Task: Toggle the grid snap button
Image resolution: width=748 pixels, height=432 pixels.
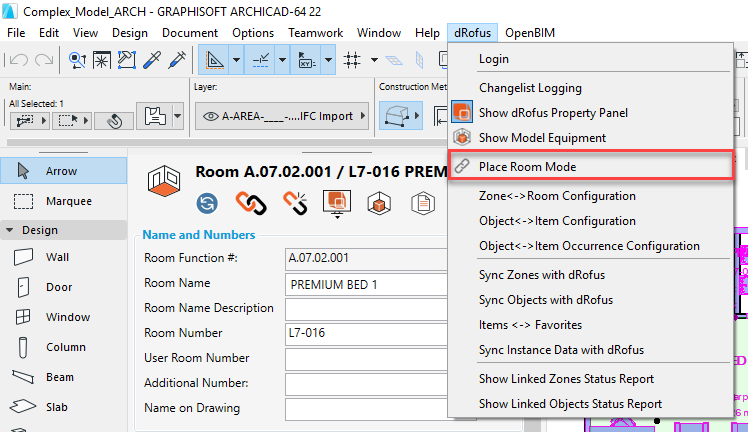Action: 352,60
